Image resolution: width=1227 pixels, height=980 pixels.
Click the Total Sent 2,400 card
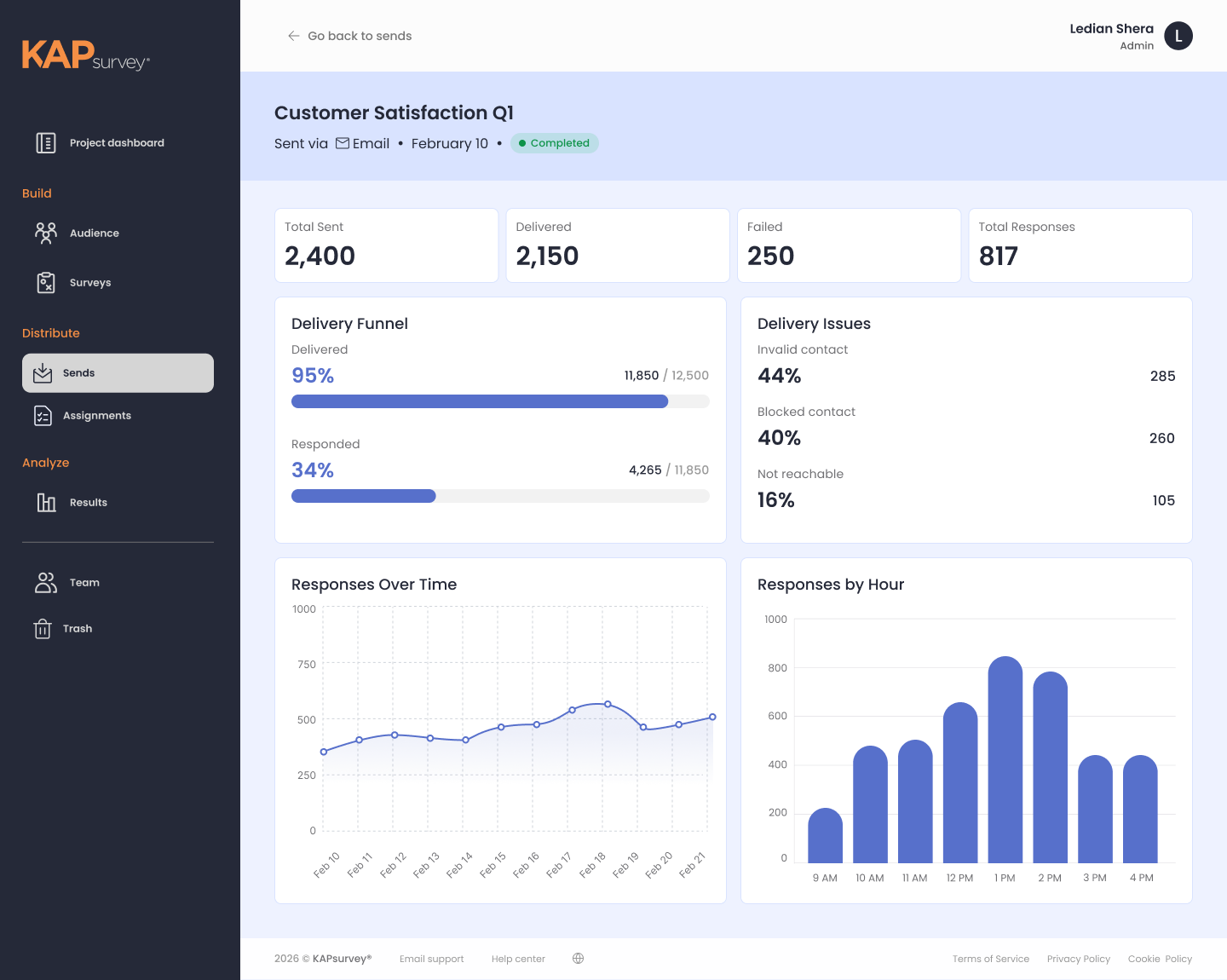pos(386,245)
